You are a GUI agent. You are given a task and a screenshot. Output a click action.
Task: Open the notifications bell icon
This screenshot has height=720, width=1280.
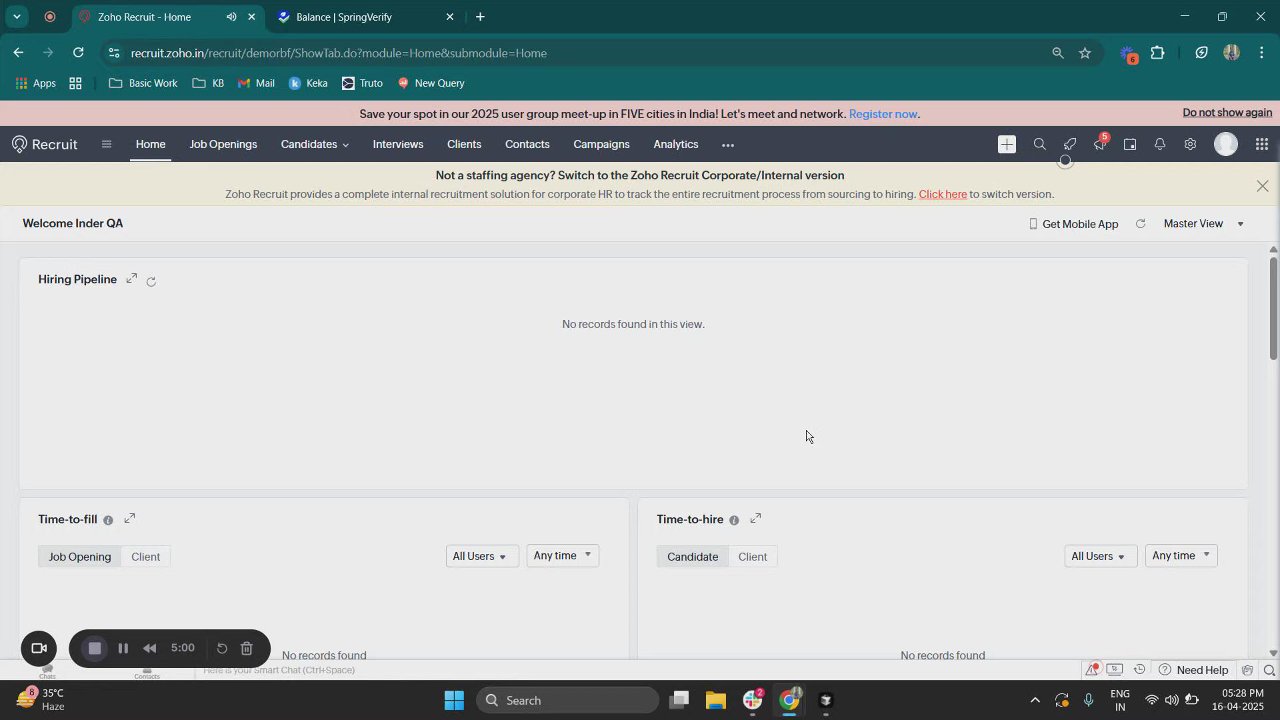[1160, 145]
